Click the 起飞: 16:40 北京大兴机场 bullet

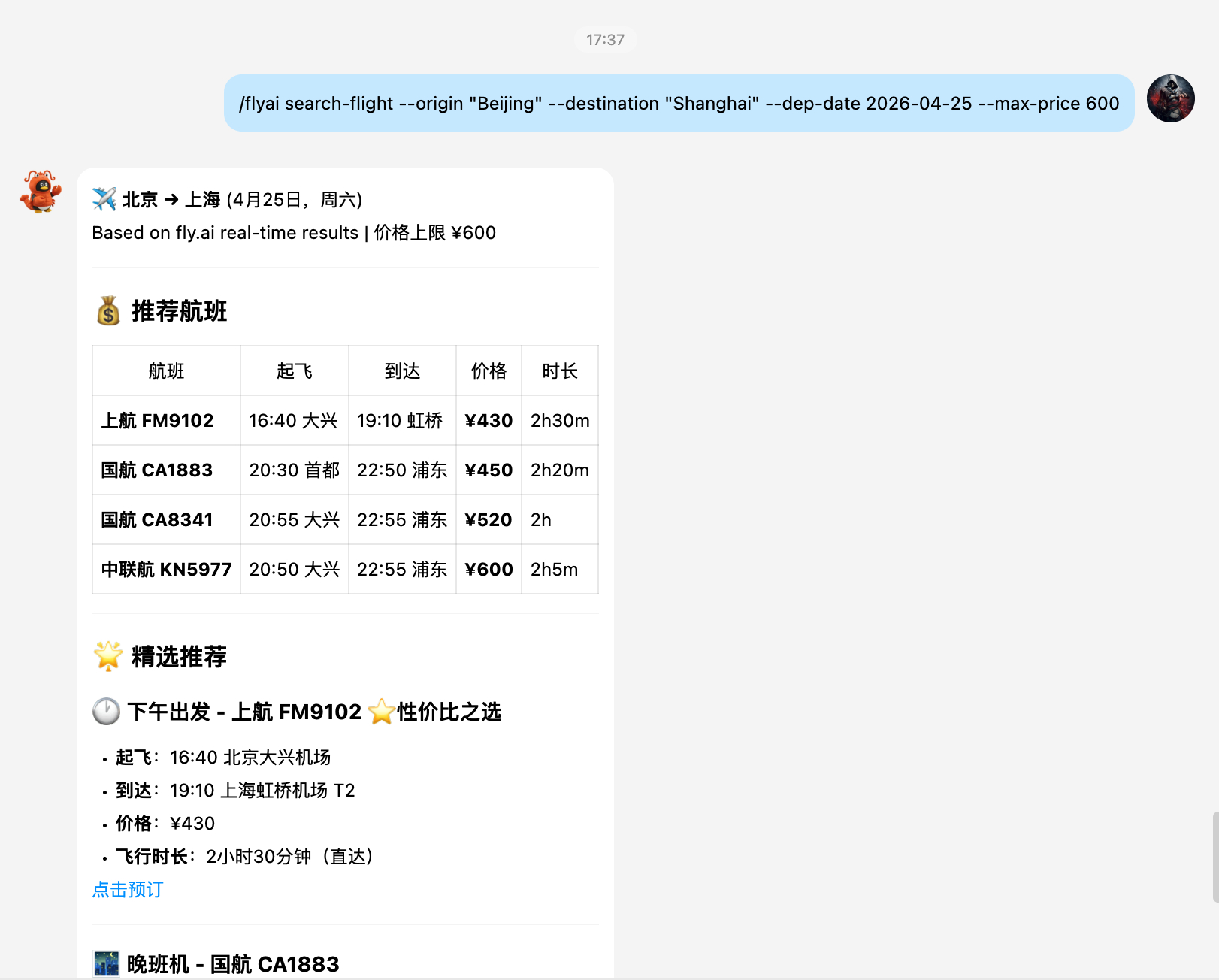[223, 757]
